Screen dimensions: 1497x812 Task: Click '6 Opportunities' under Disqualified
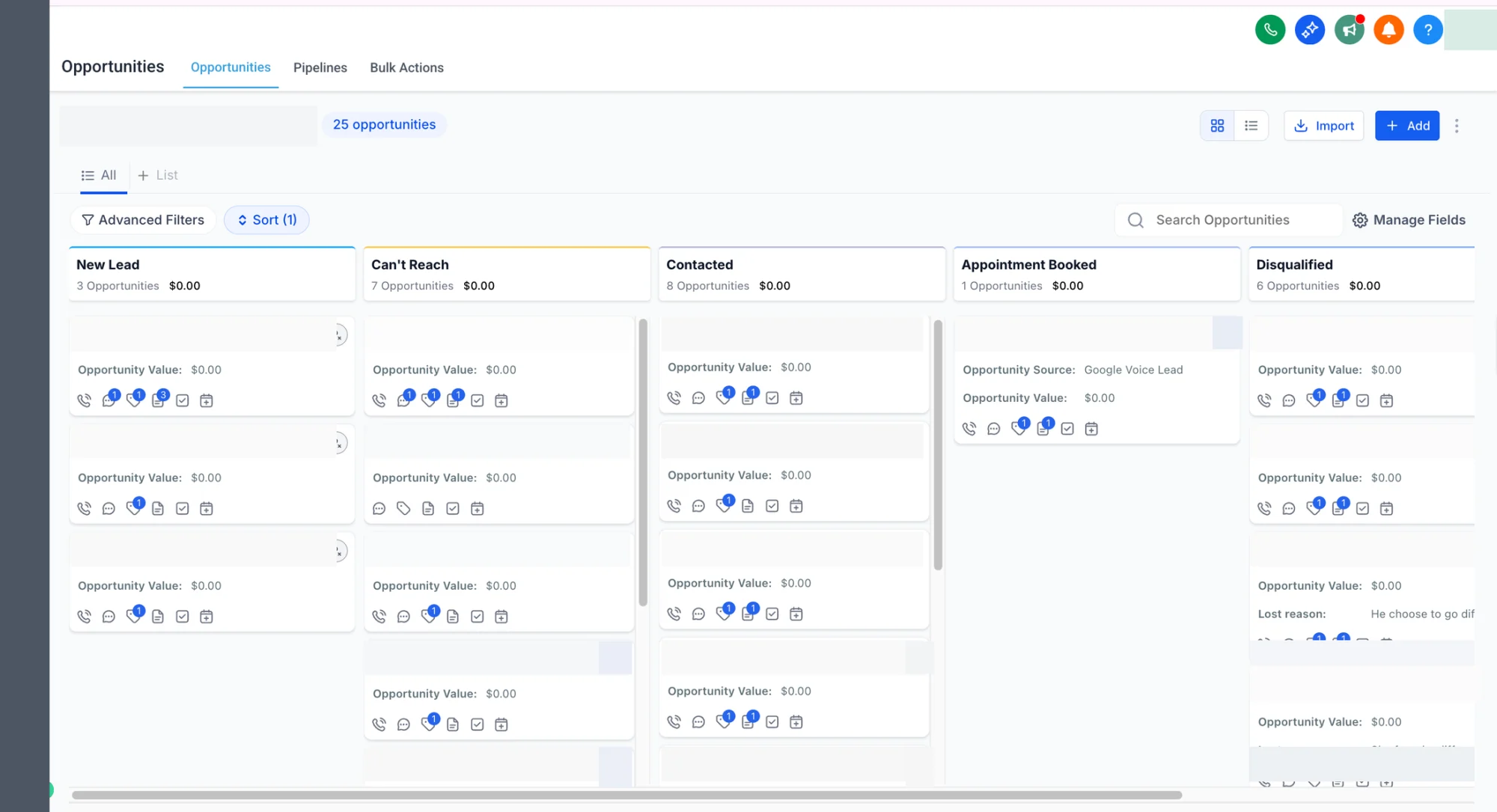[x=1297, y=286]
